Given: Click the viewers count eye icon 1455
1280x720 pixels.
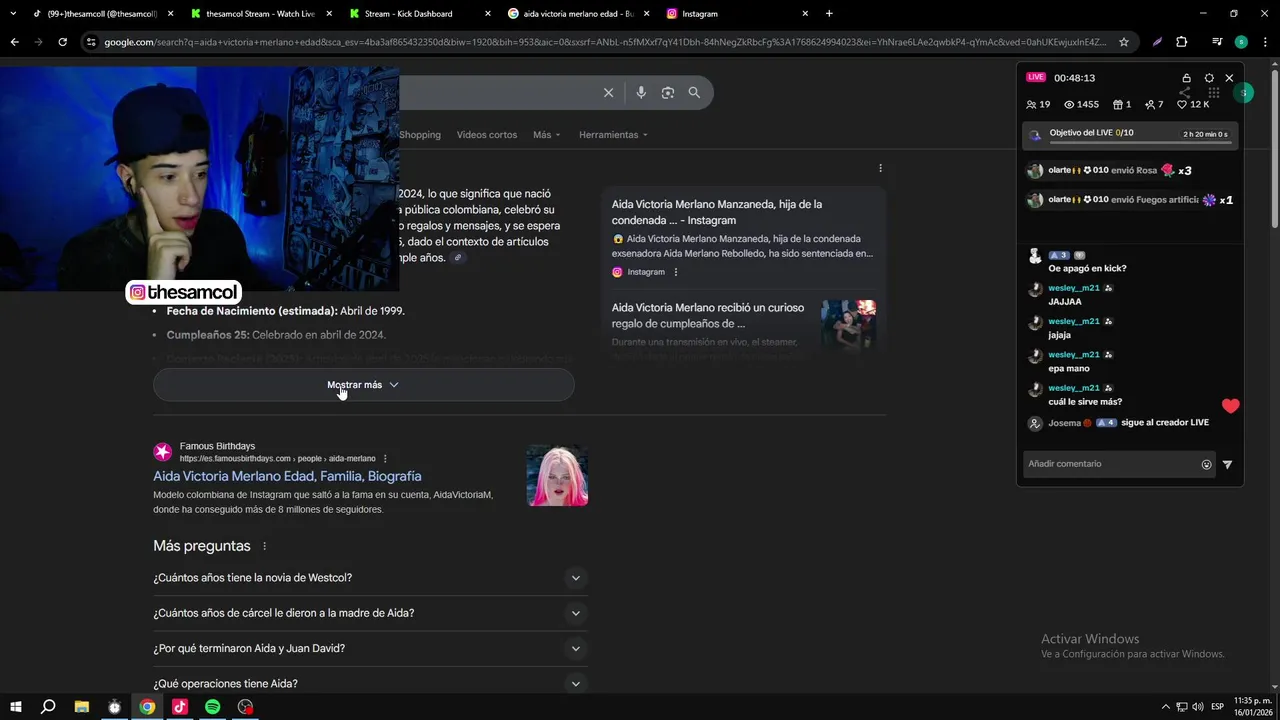Looking at the screenshot, I should (1069, 104).
